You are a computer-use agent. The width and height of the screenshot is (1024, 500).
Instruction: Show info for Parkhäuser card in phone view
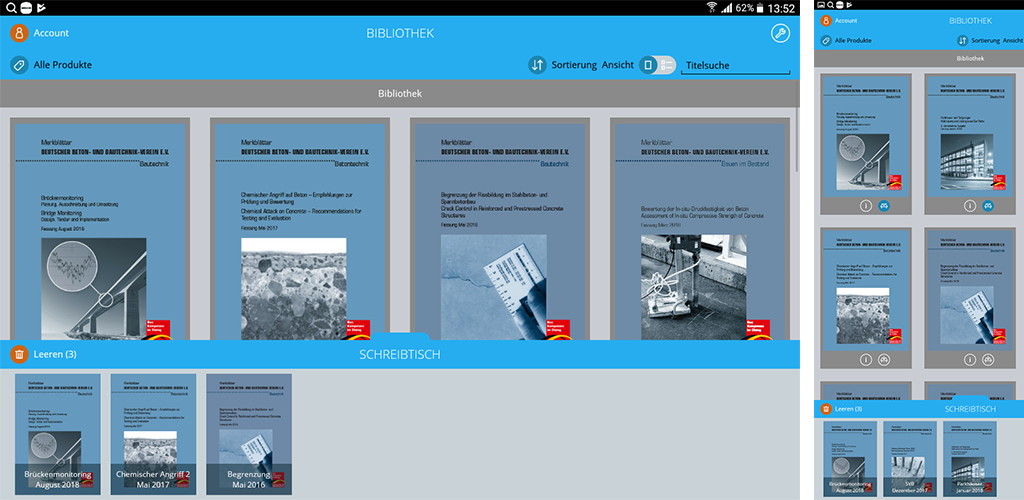coord(970,206)
